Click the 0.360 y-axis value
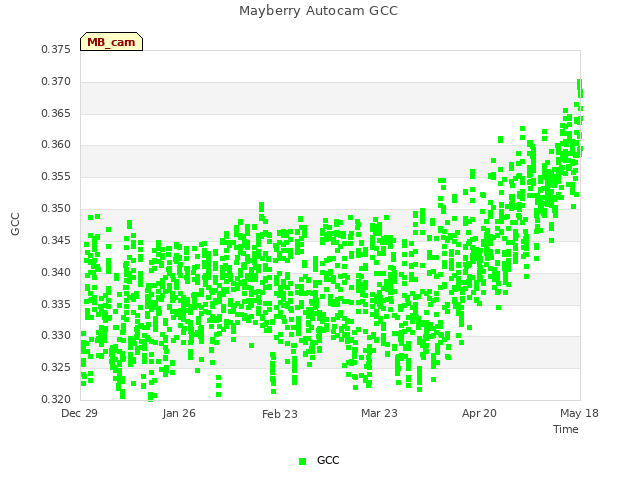This screenshot has height=480, width=640. [56, 144]
